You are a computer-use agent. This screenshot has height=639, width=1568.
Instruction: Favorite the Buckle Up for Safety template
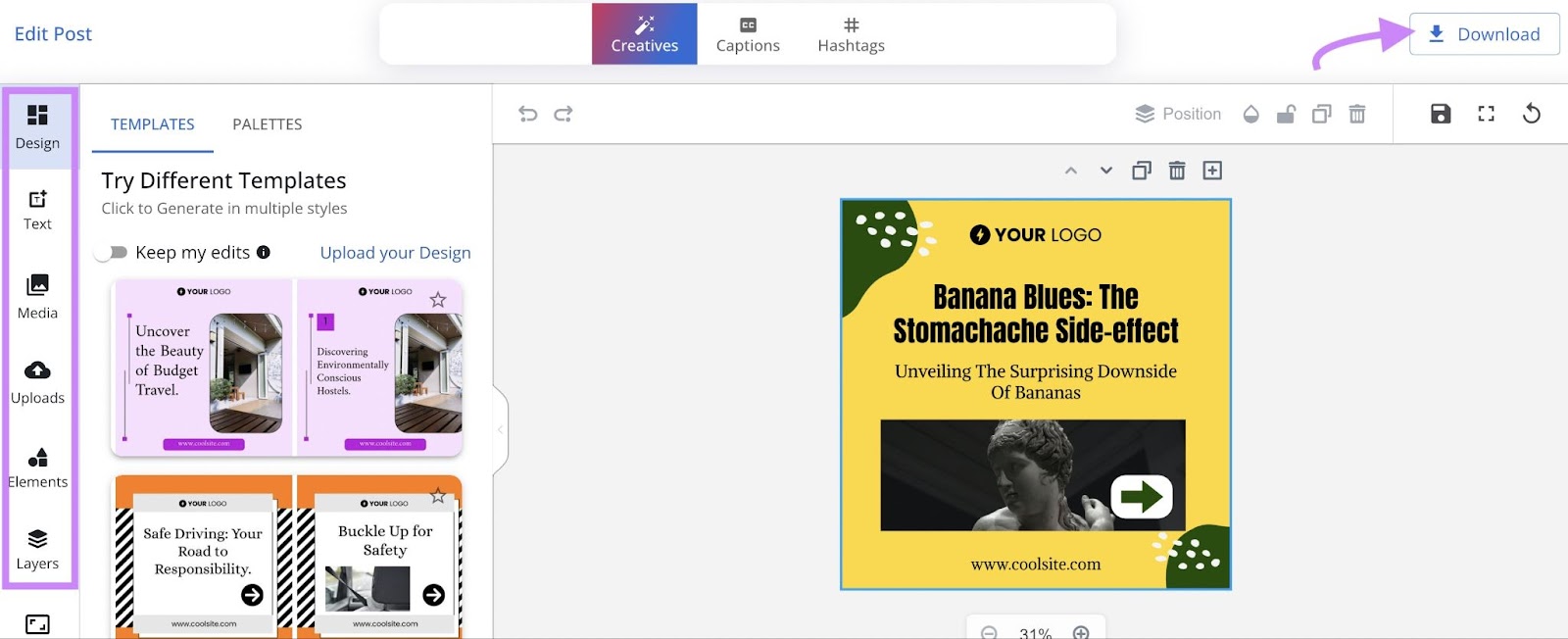pyautogui.click(x=438, y=496)
